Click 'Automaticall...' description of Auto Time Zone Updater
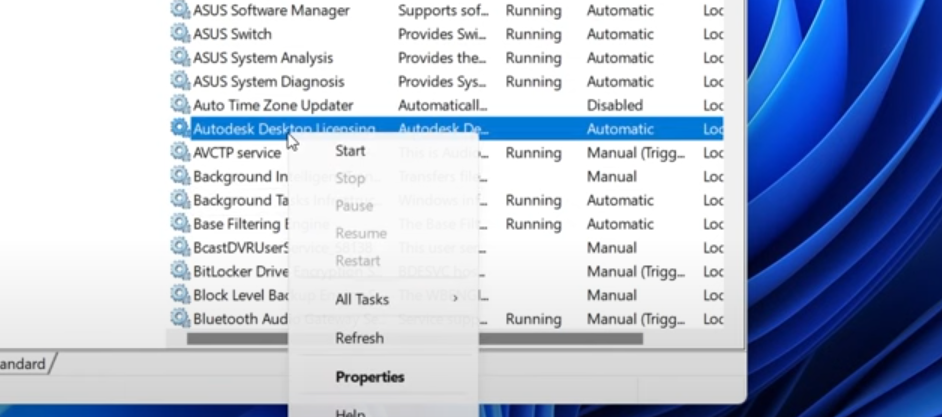Image resolution: width=942 pixels, height=417 pixels. pos(443,105)
